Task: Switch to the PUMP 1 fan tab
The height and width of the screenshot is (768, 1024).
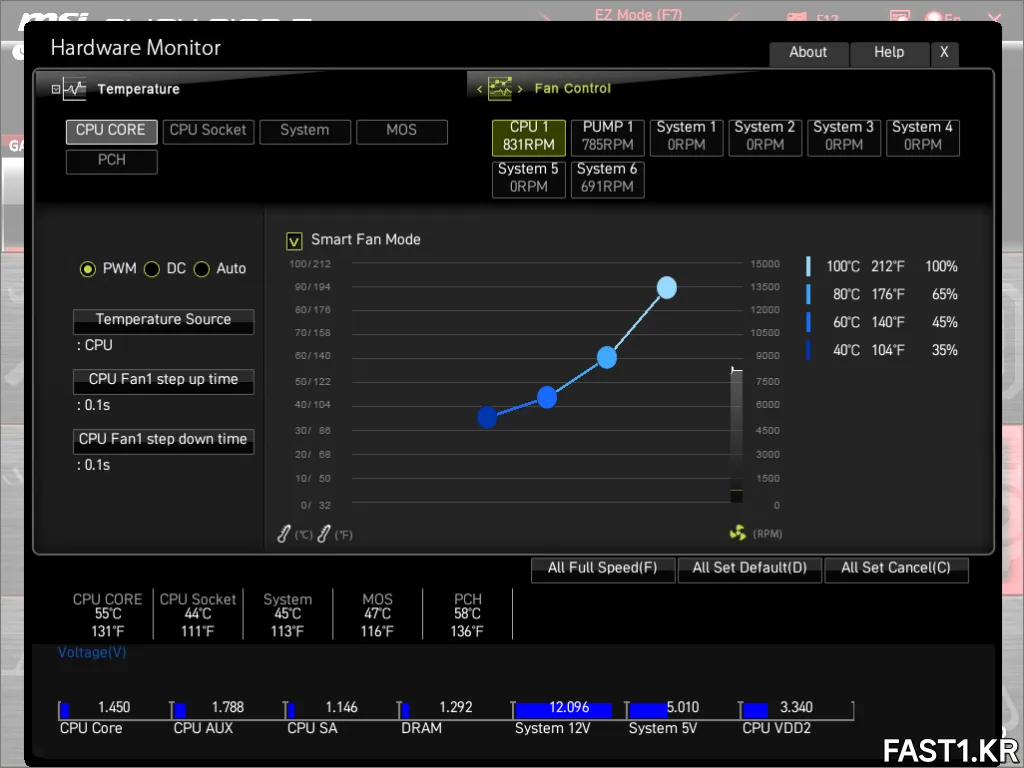Action: (607, 136)
